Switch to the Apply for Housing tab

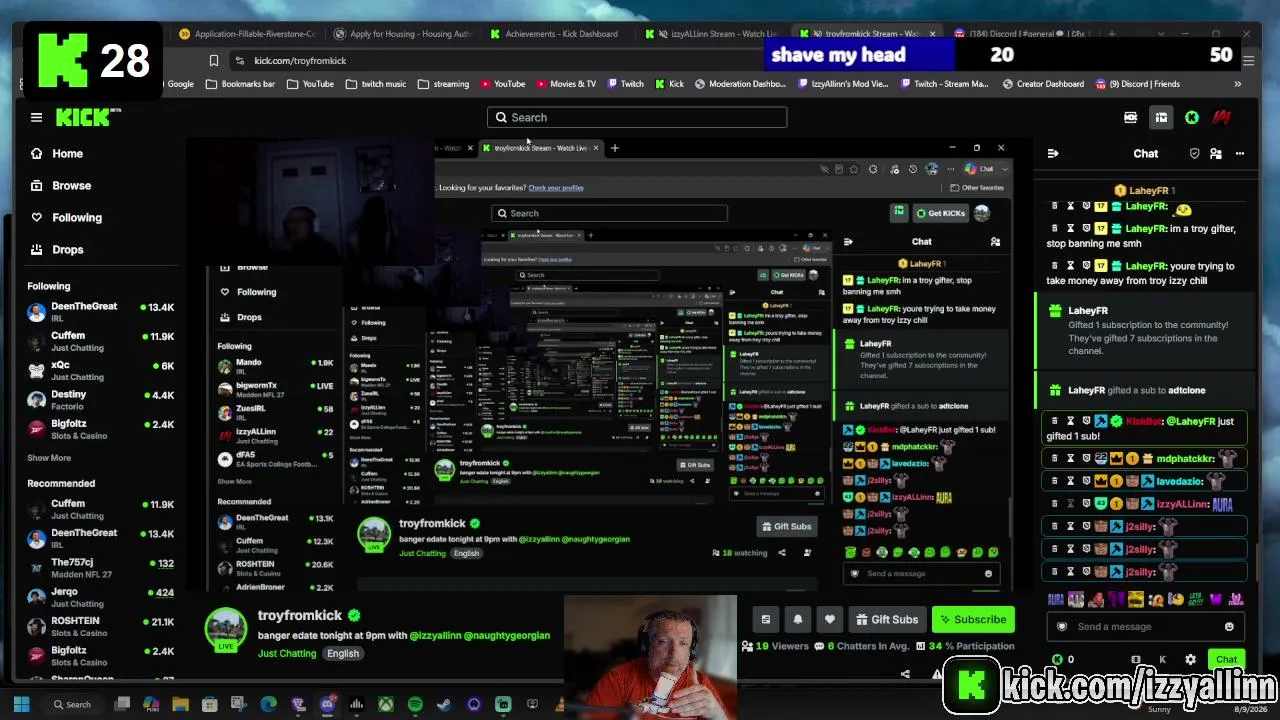click(402, 34)
